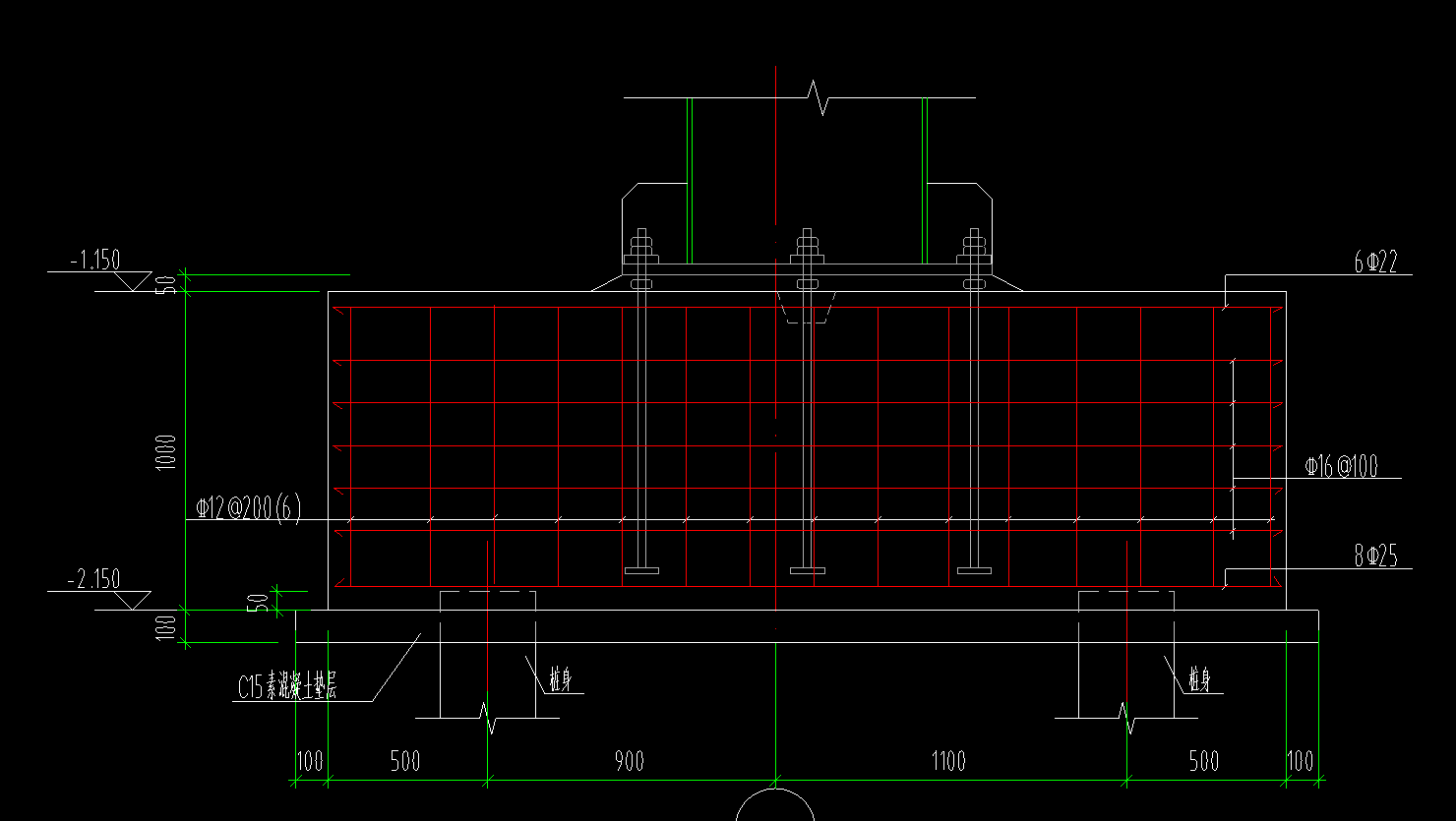Image resolution: width=1456 pixels, height=821 pixels.
Task: Click the 1000 vertical height dimension
Action: (x=167, y=452)
